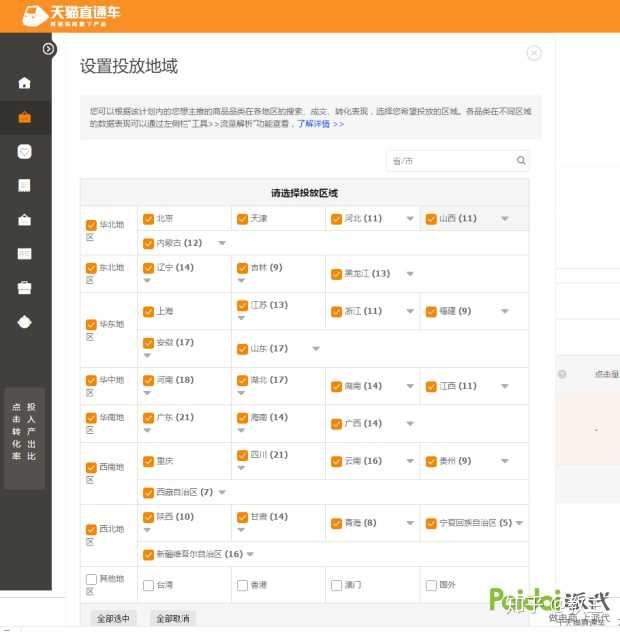620x632 pixels.
Task: Expand the 山东 (17) city list
Action: click(x=316, y=349)
